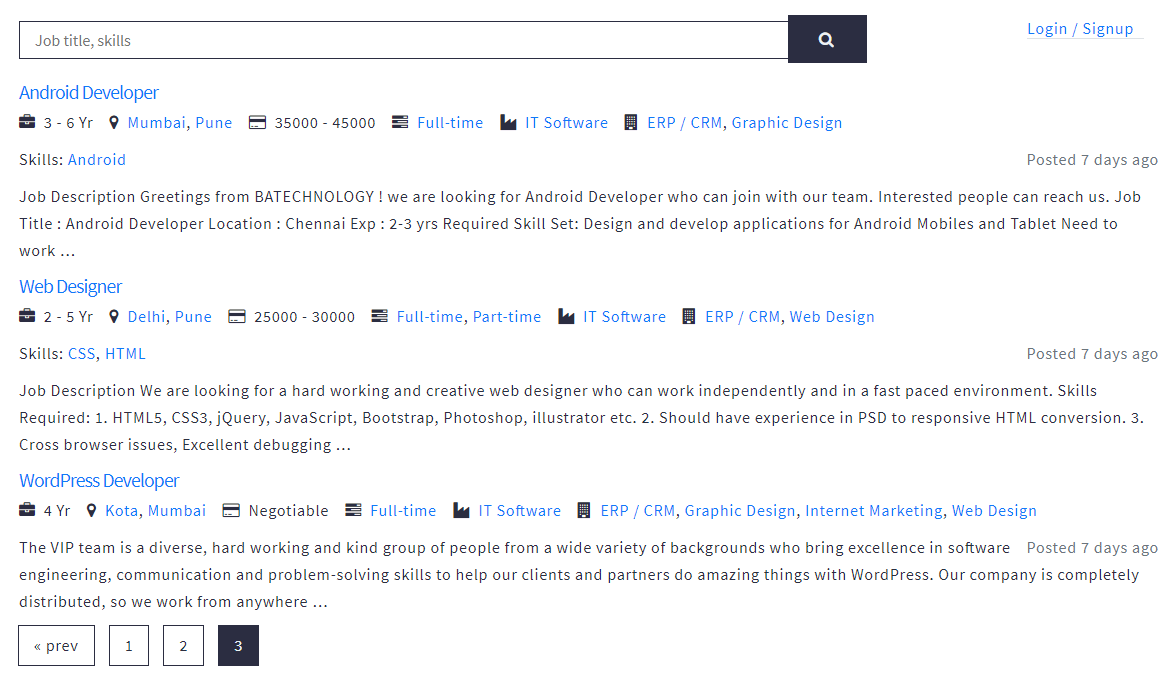Screen dimensions: 1175x679
Task: Click the location pin icon before Mumbai, Pune
Action: click(114, 123)
